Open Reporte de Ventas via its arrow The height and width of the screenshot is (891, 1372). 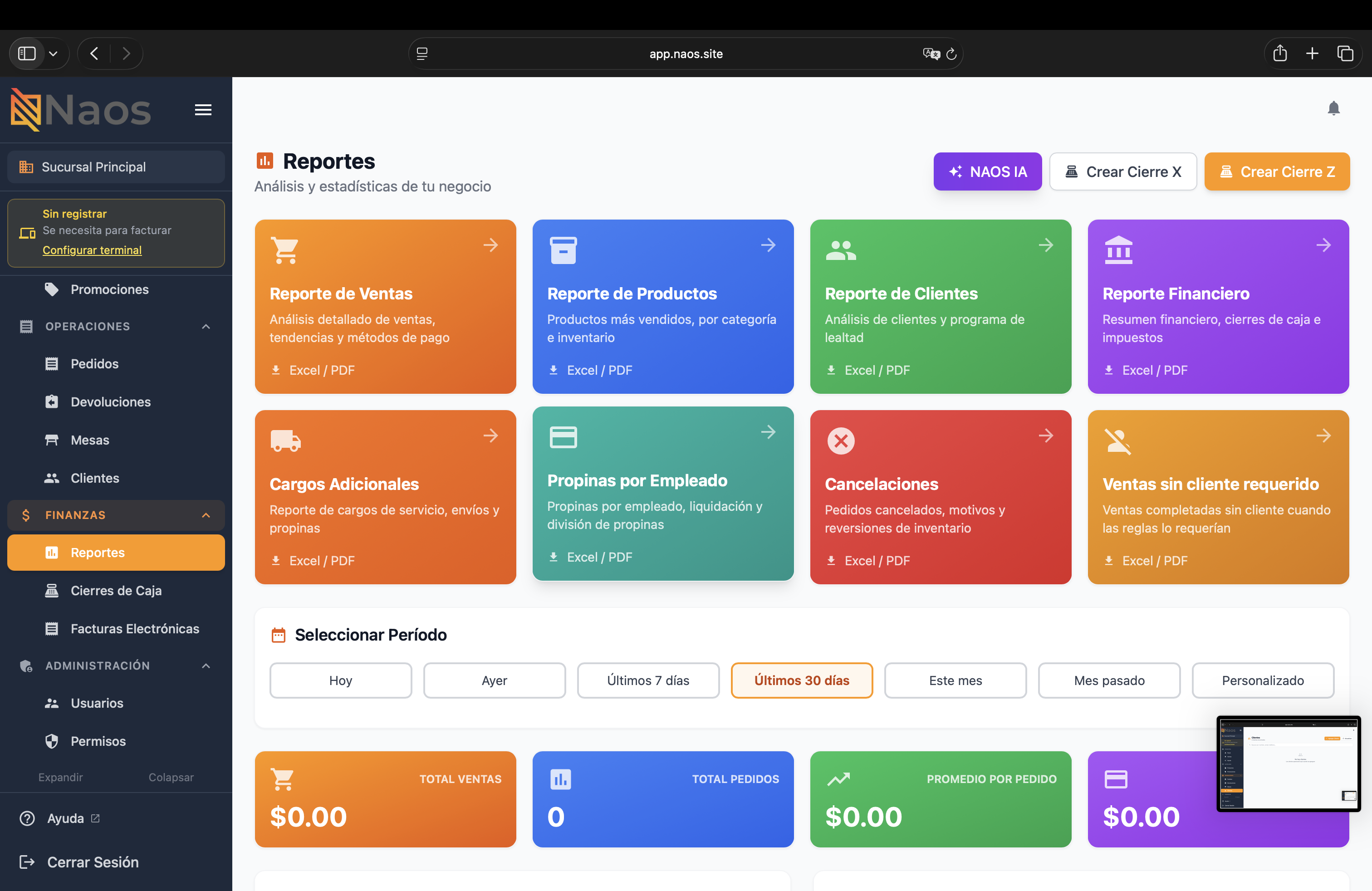pyautogui.click(x=490, y=245)
